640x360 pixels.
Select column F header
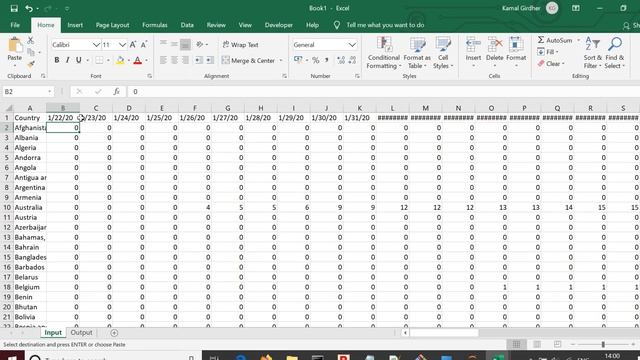pyautogui.click(x=195, y=108)
